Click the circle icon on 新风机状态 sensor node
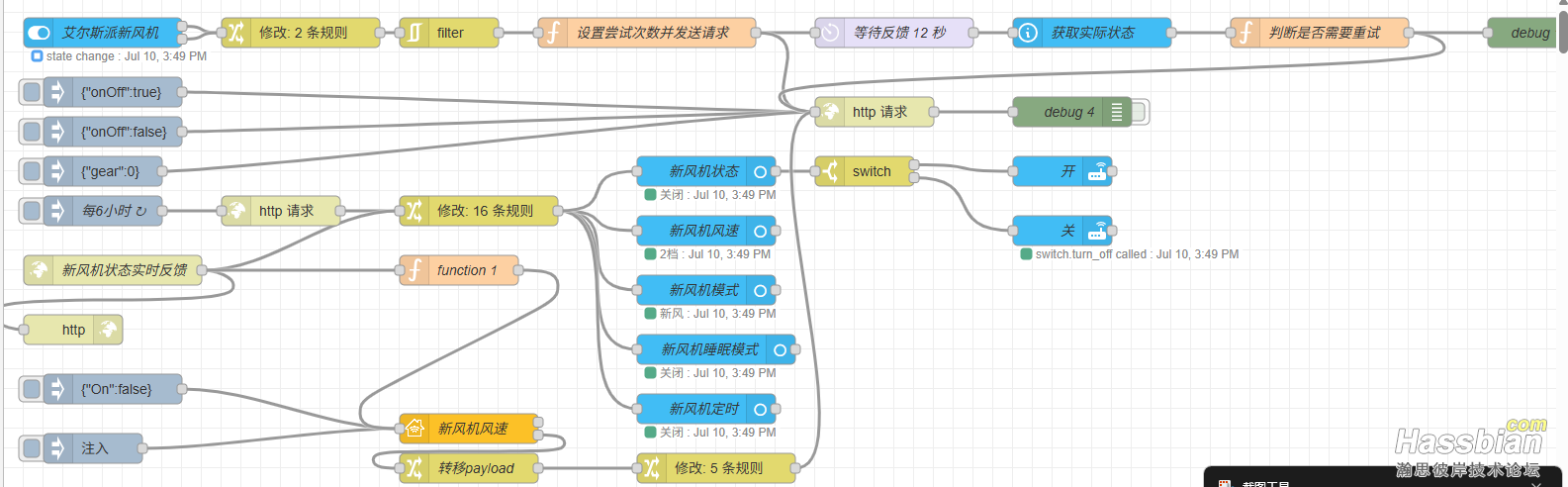The image size is (1568, 487). (x=761, y=171)
